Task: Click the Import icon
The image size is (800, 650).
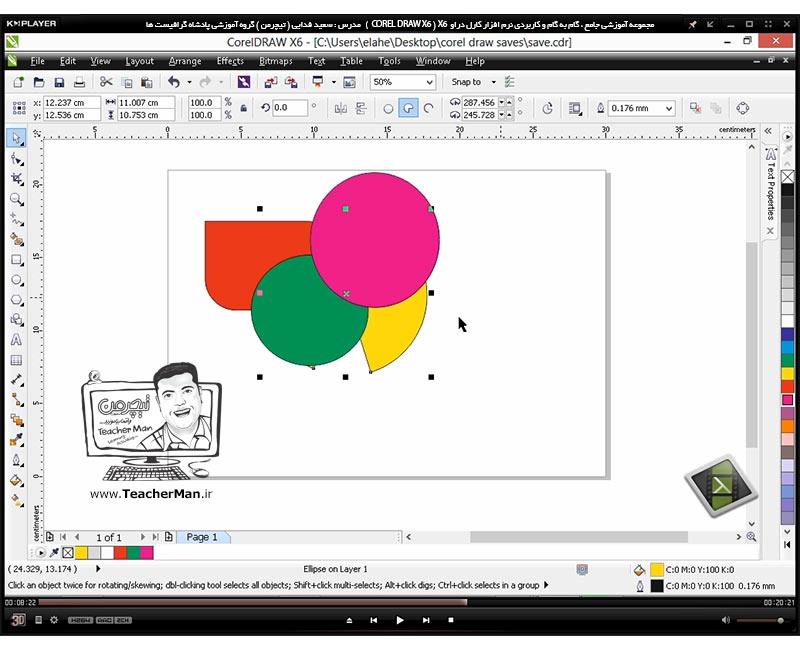Action: click(x=270, y=82)
